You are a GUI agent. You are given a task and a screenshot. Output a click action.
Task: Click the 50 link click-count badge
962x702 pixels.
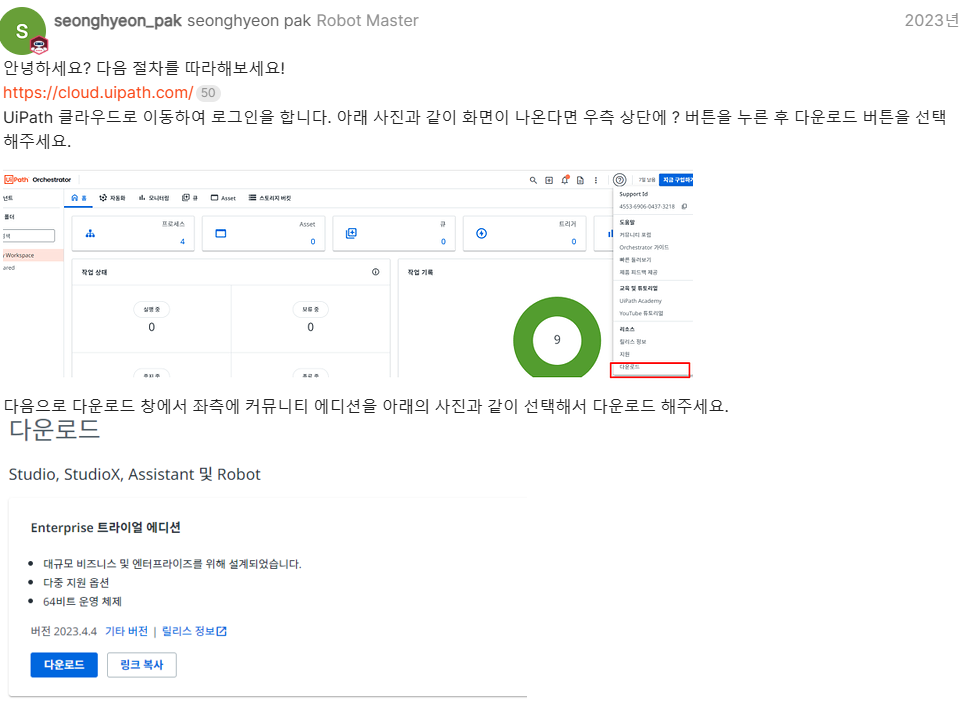coord(209,93)
